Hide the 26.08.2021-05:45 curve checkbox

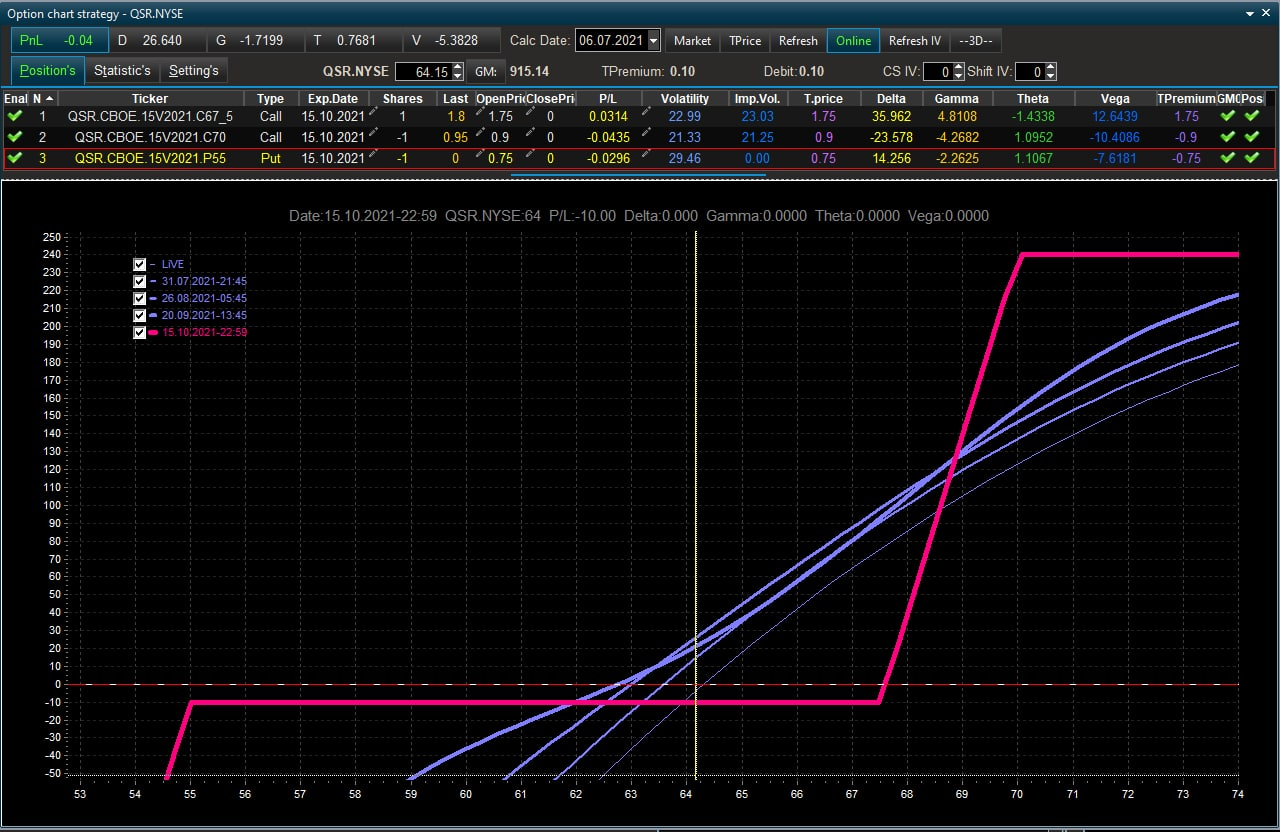point(140,298)
